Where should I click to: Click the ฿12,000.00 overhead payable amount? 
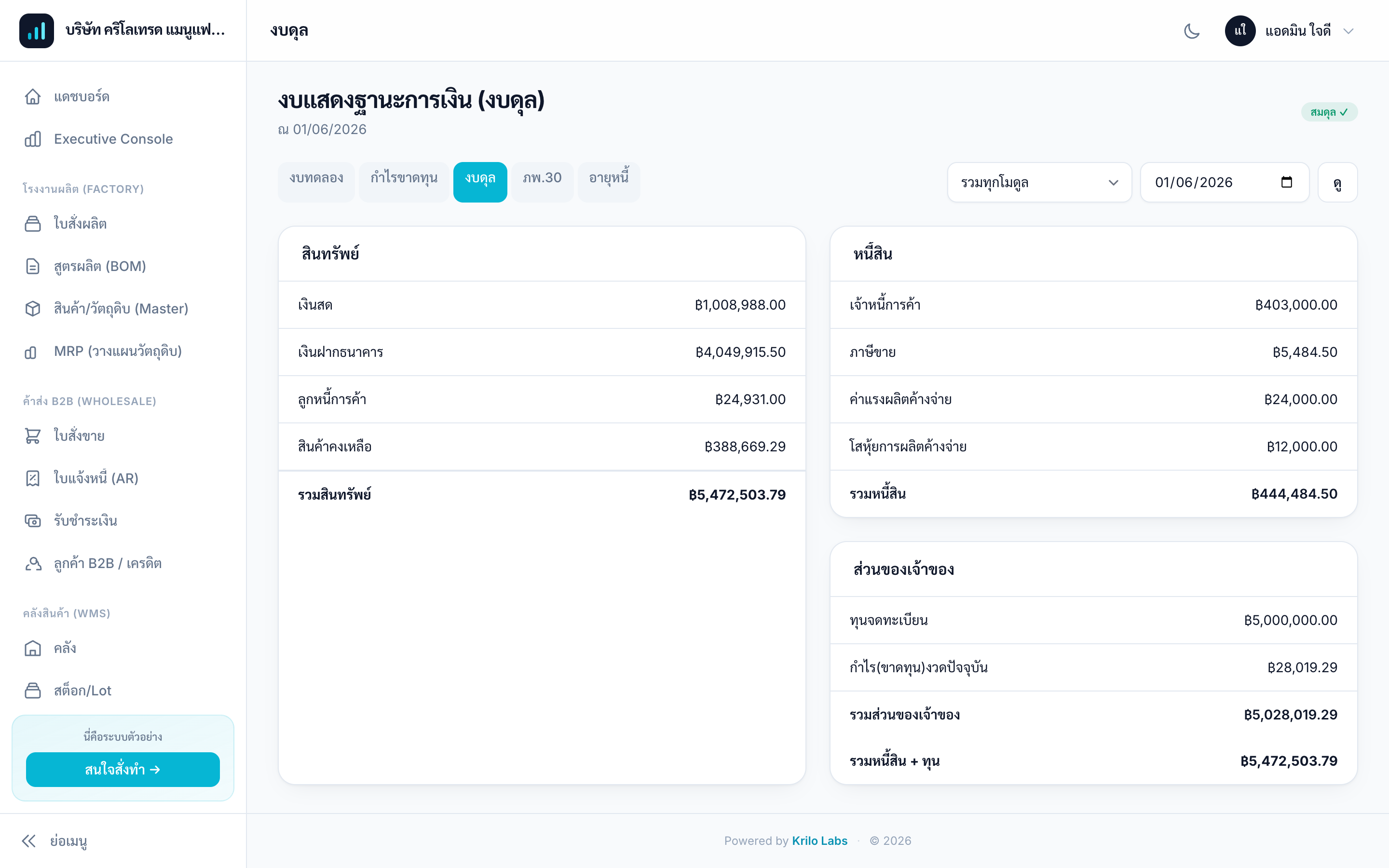pos(1301,447)
